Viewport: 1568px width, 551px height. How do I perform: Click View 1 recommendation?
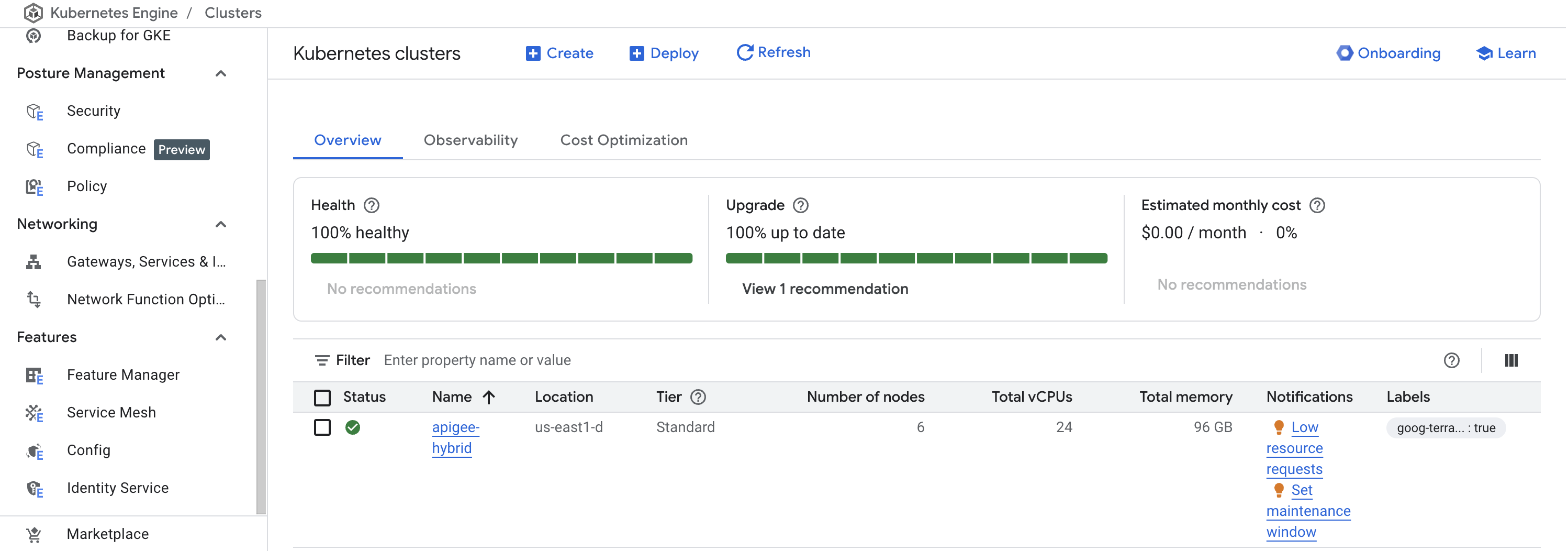pyautogui.click(x=825, y=289)
